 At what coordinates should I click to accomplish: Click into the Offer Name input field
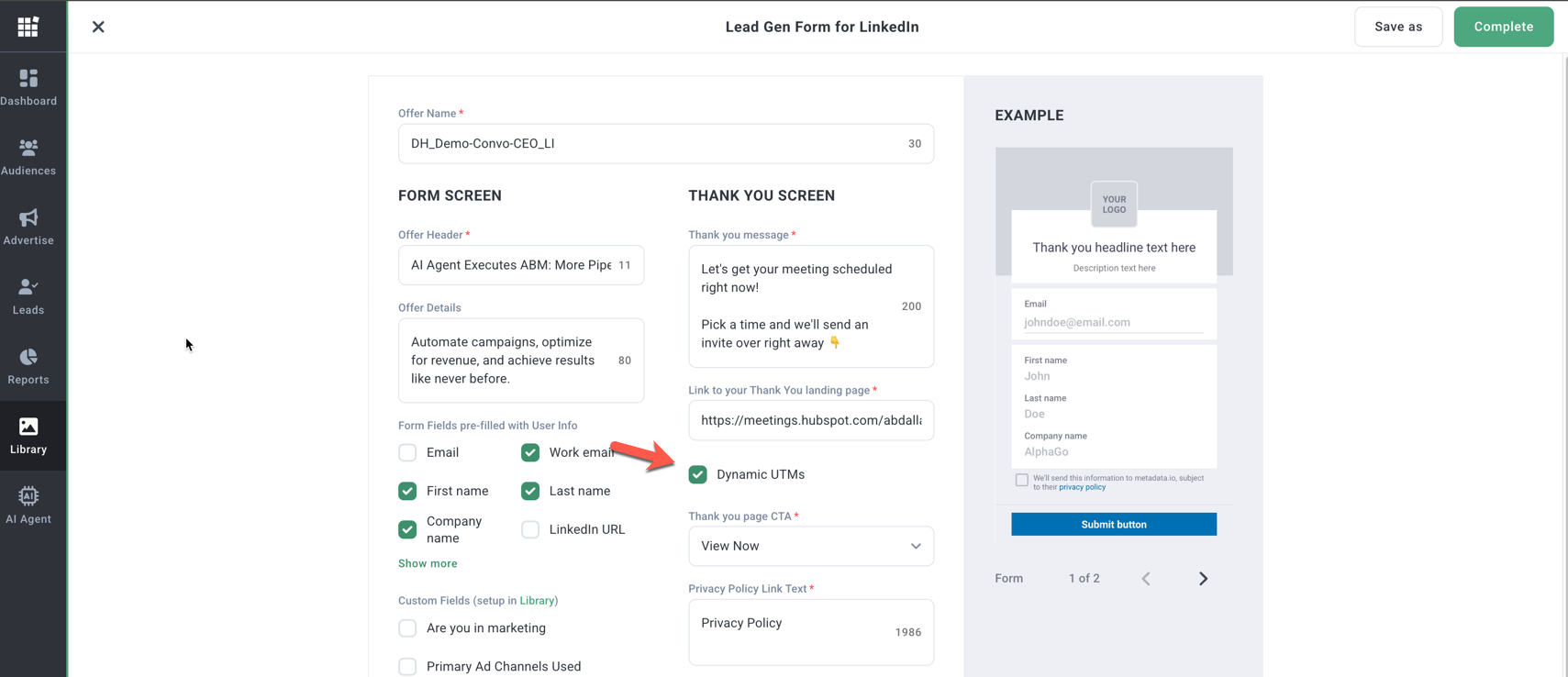pyautogui.click(x=651, y=144)
